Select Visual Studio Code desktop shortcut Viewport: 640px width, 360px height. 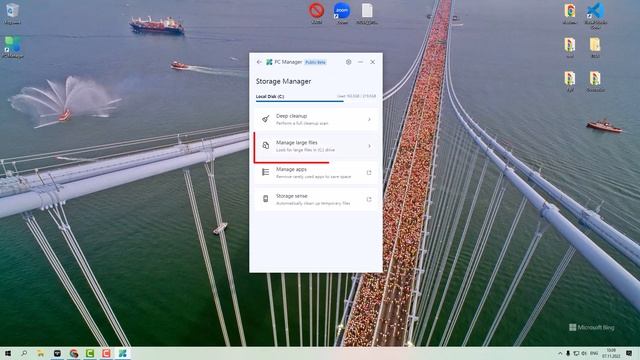(596, 15)
